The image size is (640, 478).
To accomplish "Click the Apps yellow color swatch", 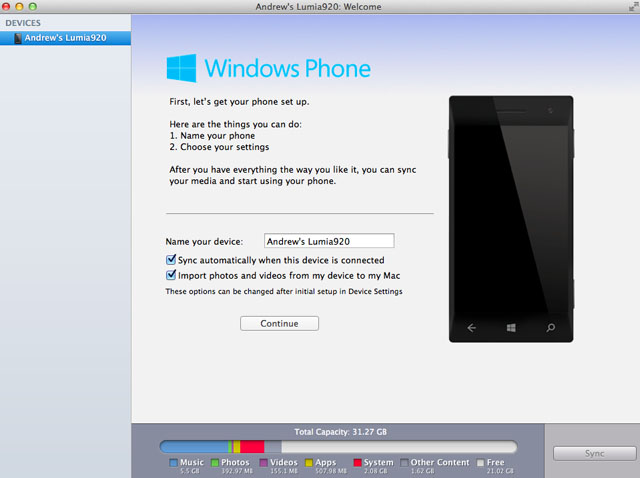I will [x=309, y=462].
